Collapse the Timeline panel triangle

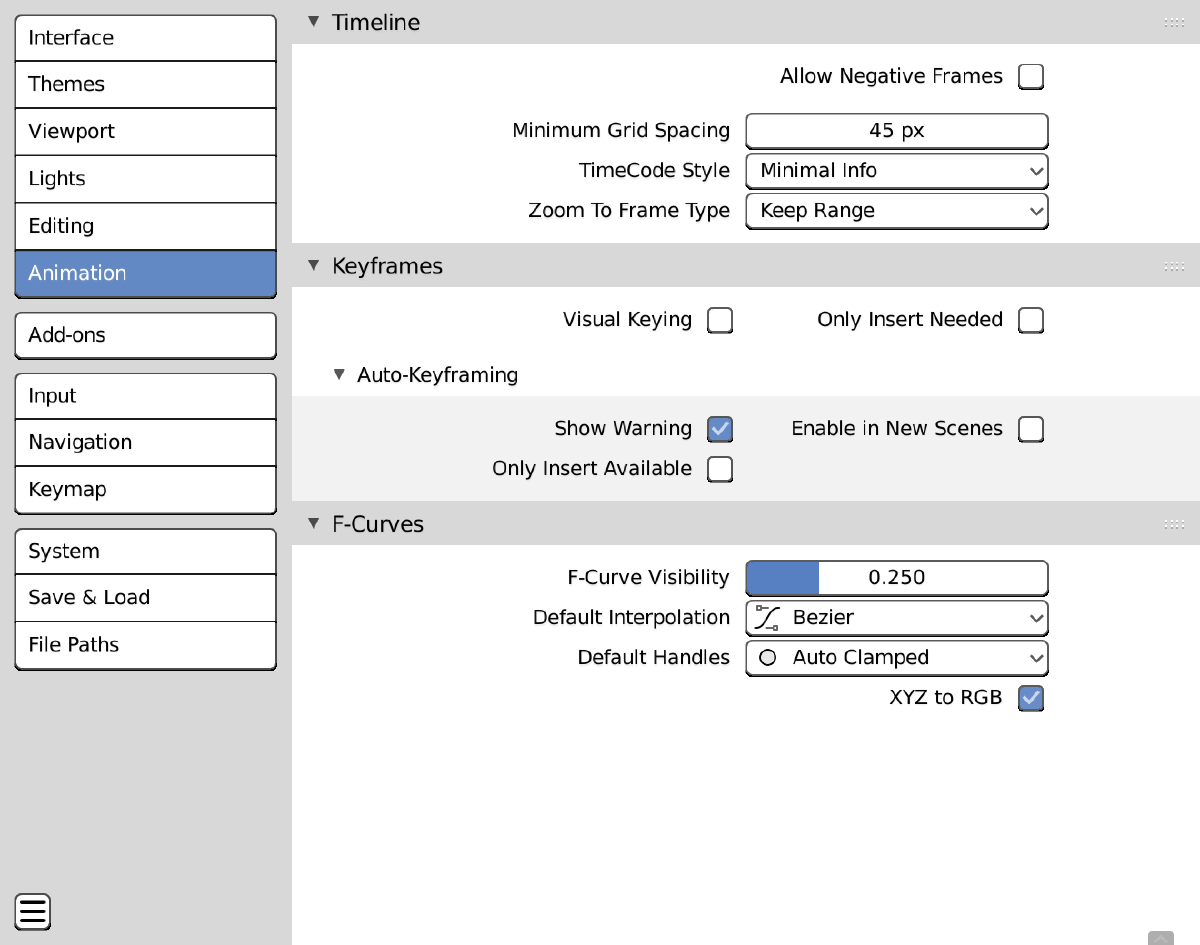[314, 22]
